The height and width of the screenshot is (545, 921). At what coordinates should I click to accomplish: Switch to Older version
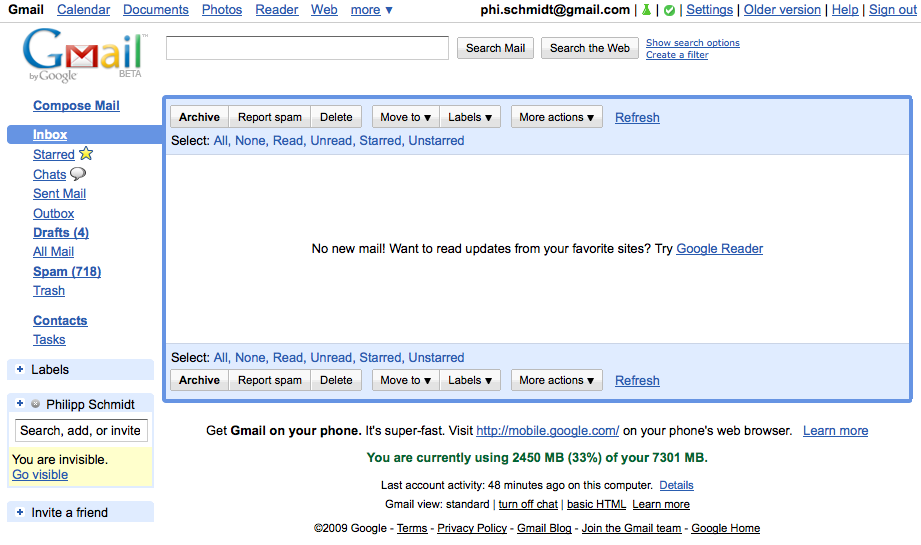point(782,10)
